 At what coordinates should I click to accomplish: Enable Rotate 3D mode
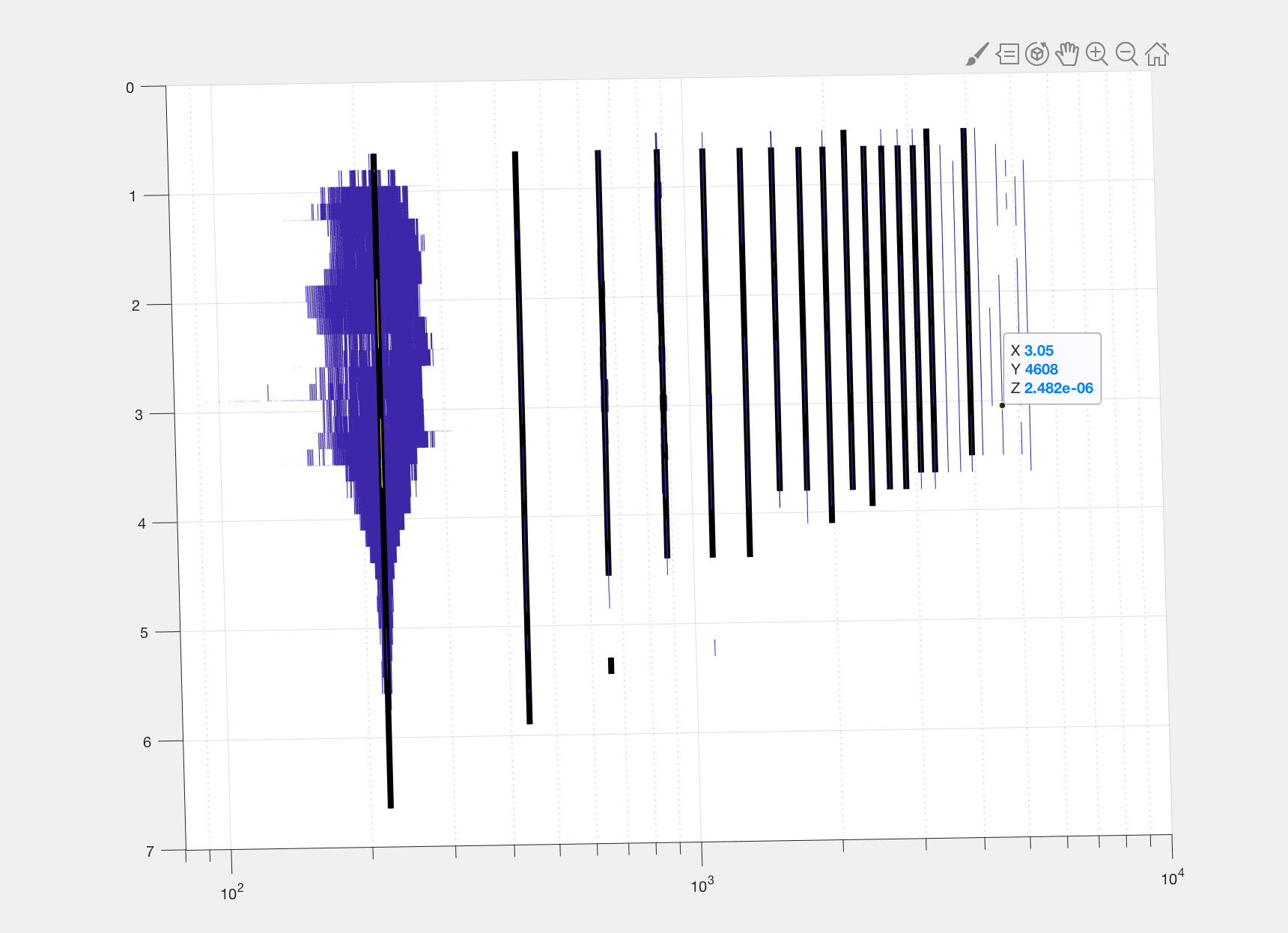click(1038, 54)
